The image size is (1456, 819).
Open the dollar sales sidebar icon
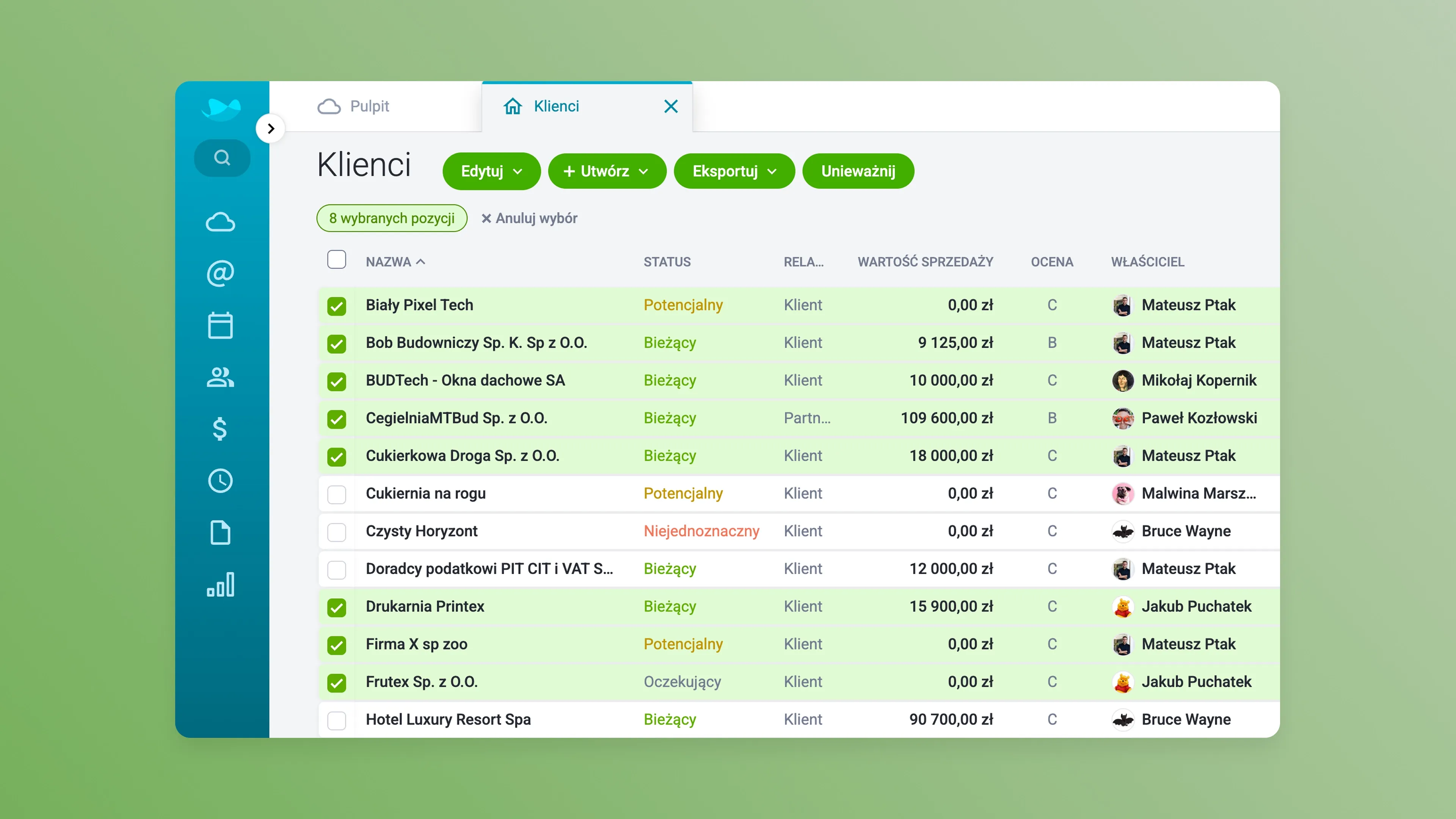click(x=220, y=429)
